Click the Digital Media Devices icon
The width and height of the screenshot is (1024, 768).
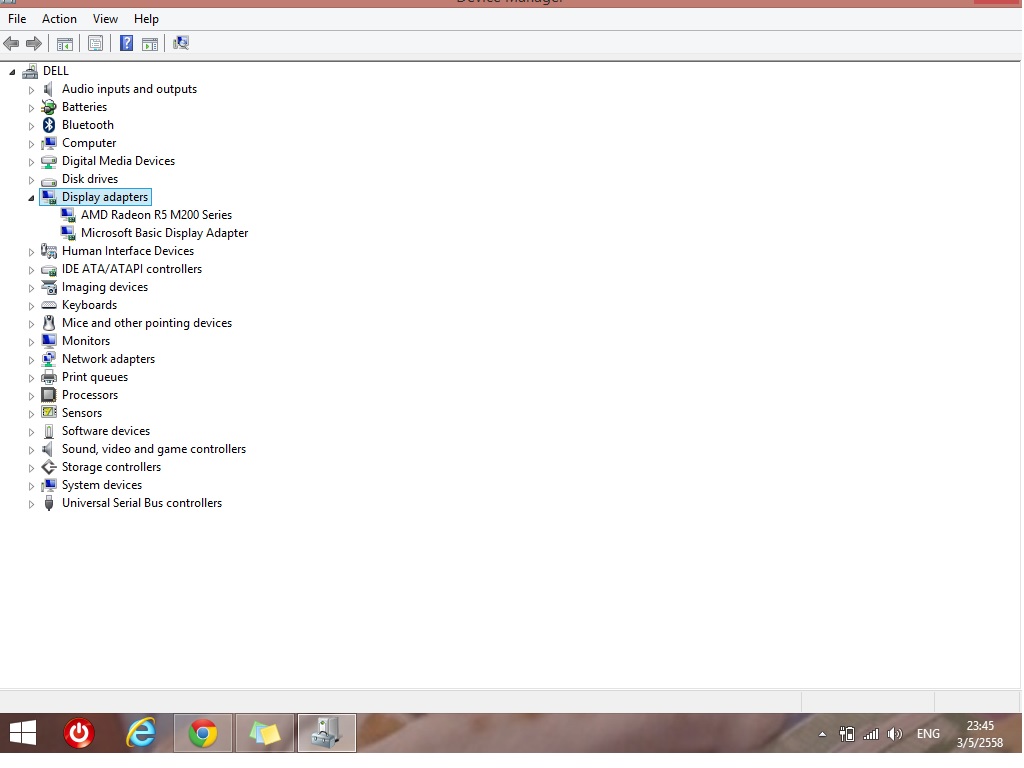tap(48, 161)
